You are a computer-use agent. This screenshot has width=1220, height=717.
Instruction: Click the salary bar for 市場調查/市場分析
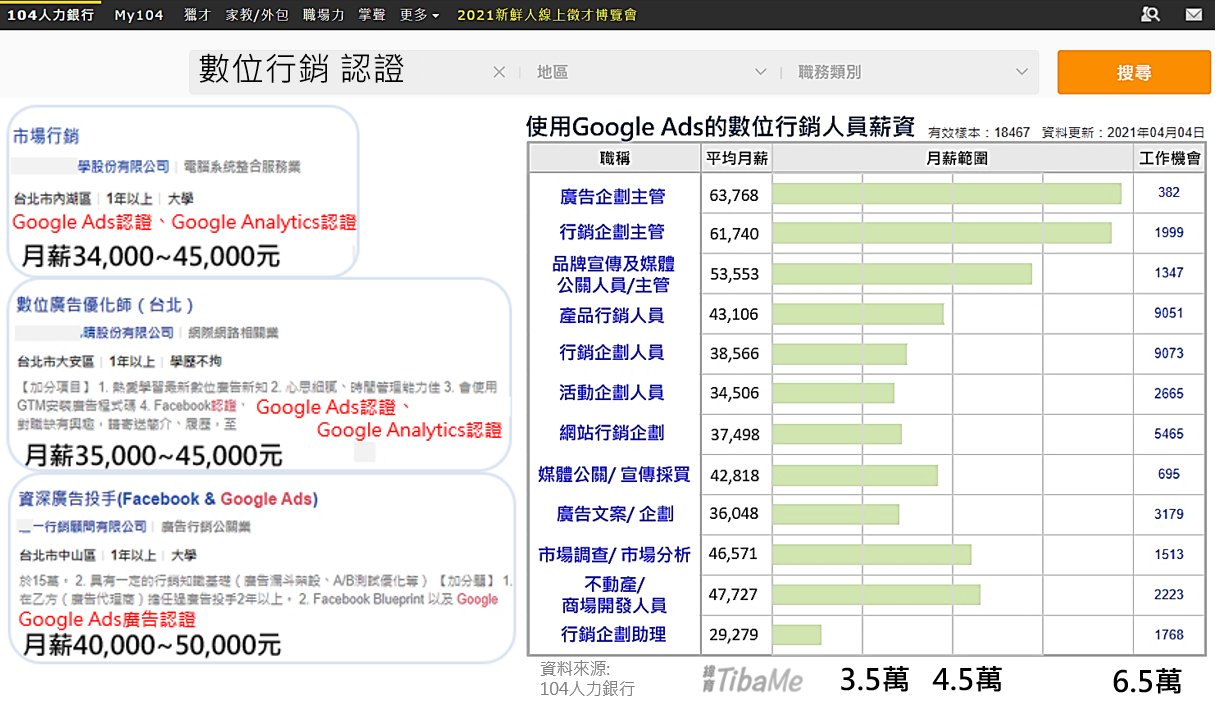tap(872, 554)
